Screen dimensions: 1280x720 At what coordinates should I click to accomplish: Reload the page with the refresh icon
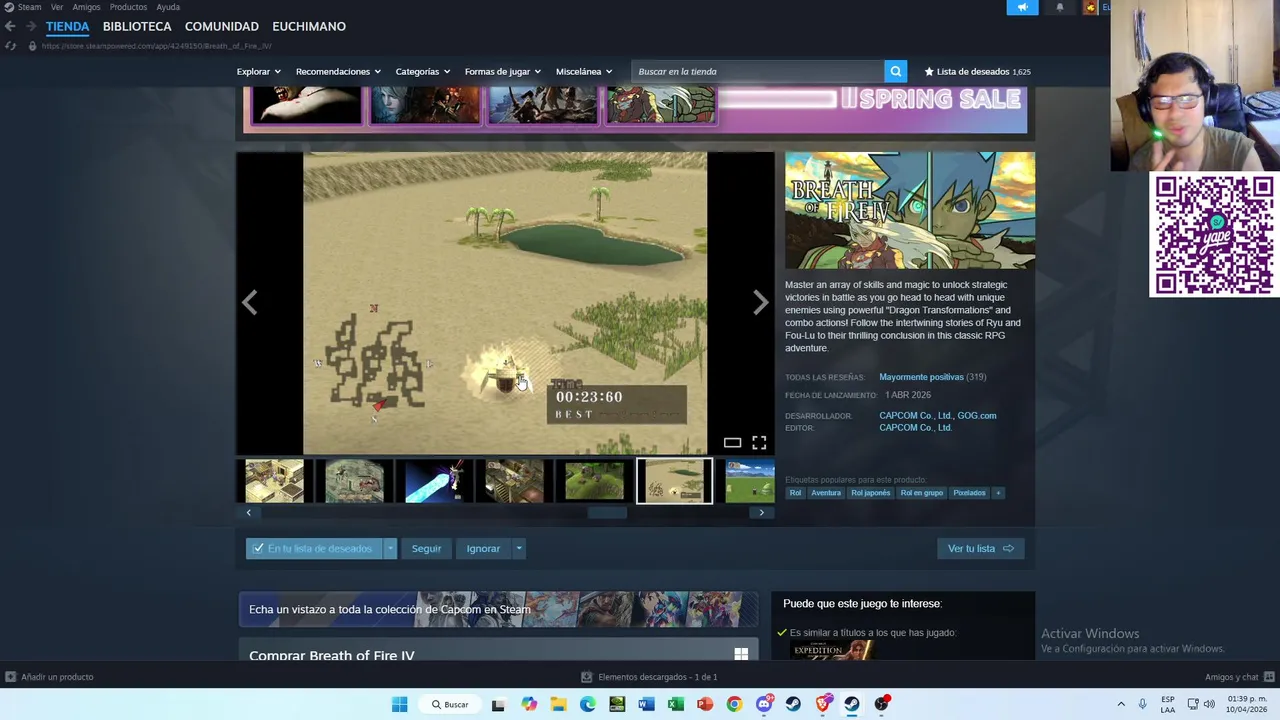10,46
